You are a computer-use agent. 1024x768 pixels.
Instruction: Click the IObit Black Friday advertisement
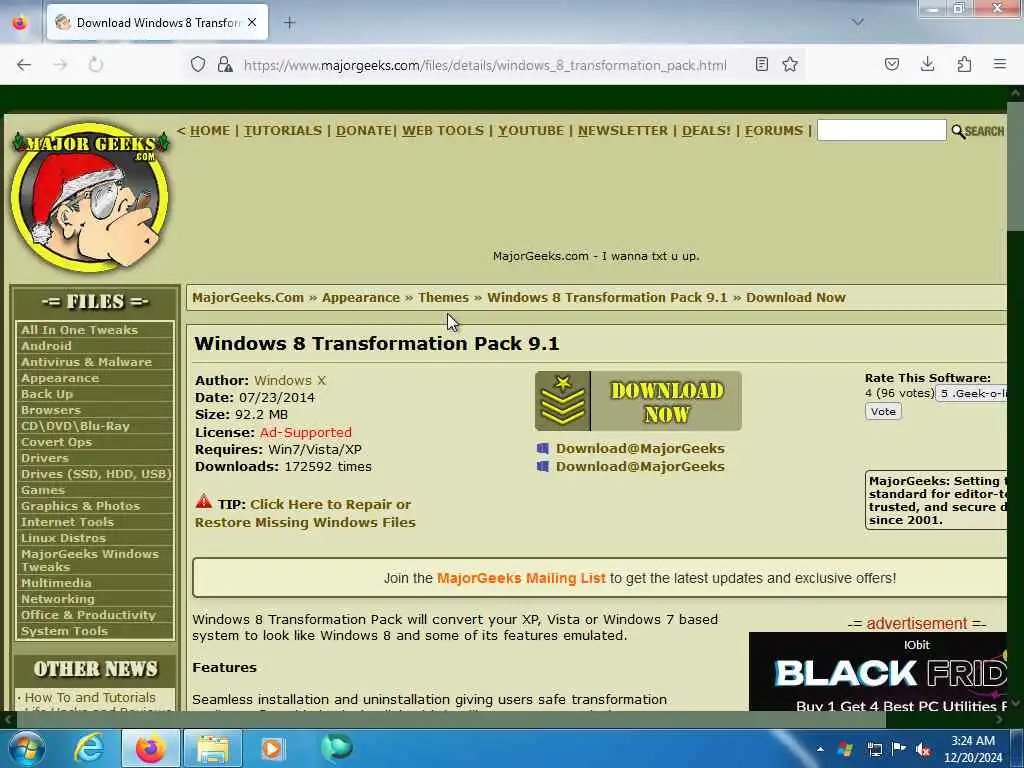[878, 671]
